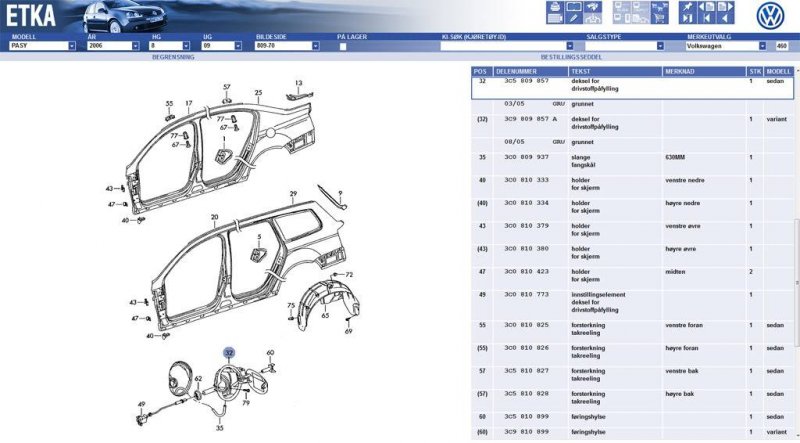Toggle the På lager checkbox
800x443 pixels.
pos(343,46)
